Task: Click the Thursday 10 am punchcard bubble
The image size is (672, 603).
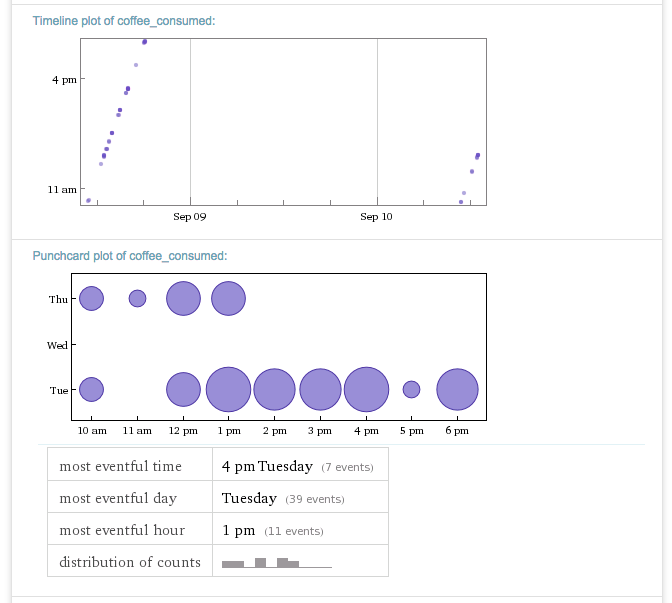Action: 91,298
